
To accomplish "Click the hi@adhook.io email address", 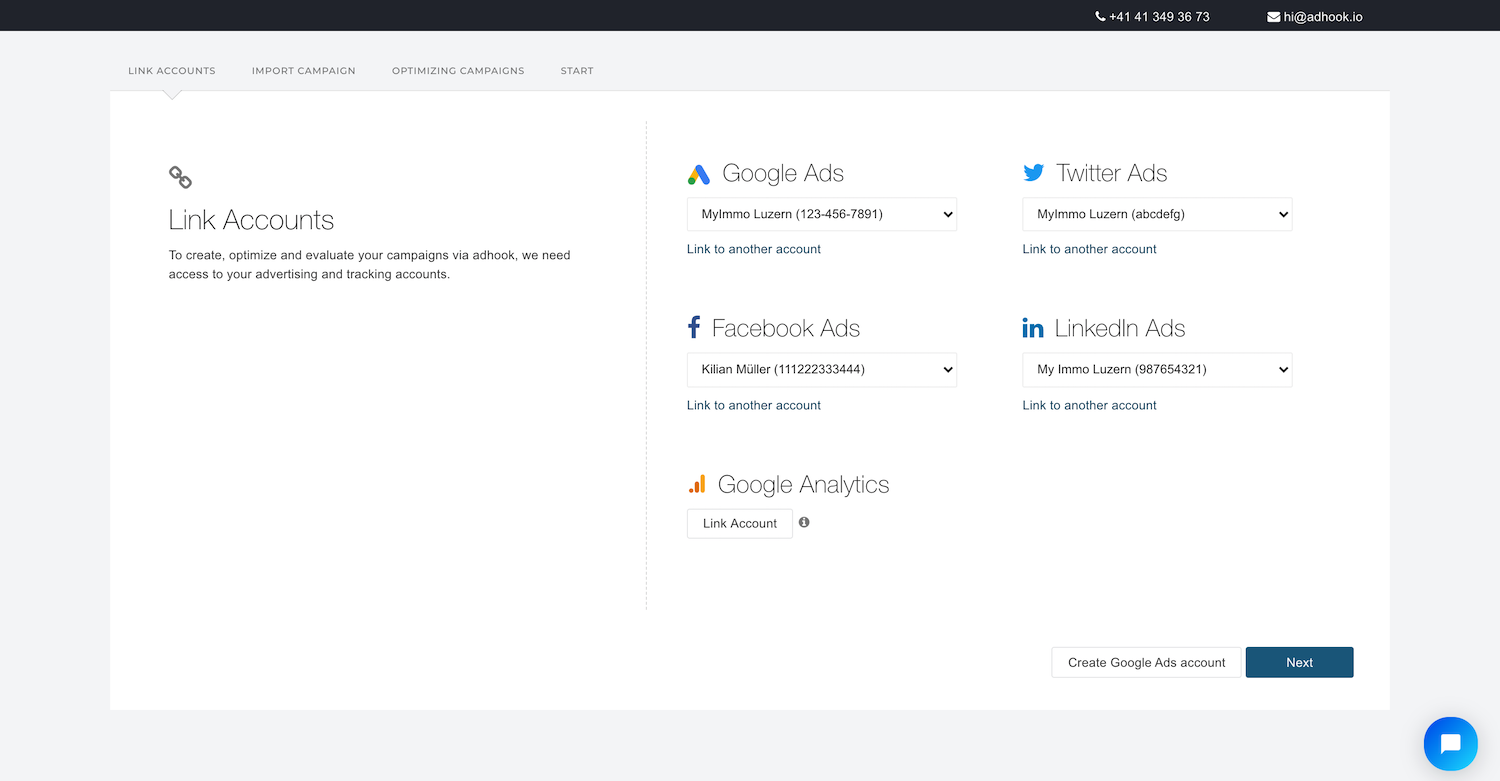I will pos(1323,17).
